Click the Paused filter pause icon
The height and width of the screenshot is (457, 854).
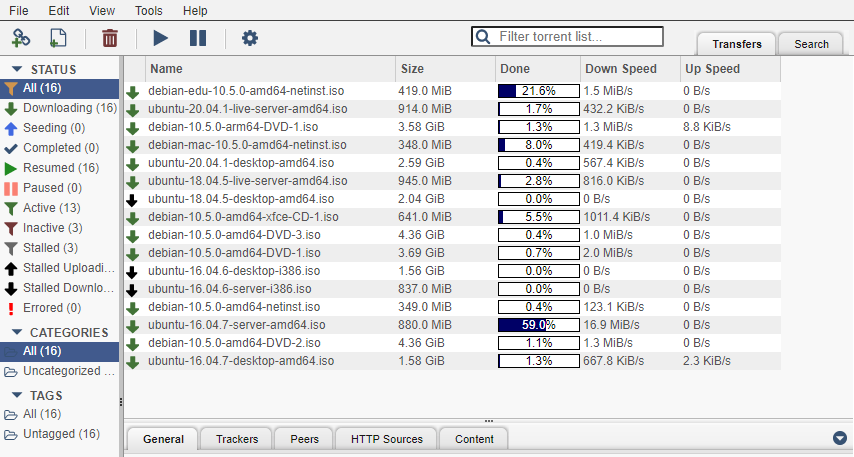point(10,188)
